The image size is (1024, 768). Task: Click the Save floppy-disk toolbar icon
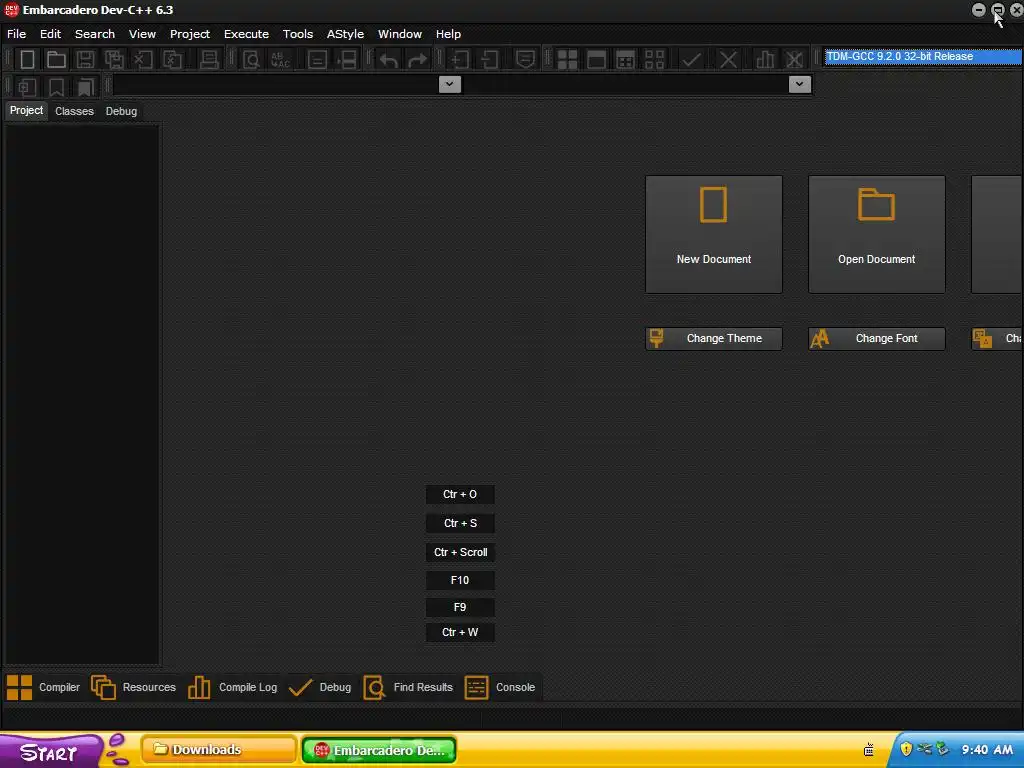(x=85, y=59)
